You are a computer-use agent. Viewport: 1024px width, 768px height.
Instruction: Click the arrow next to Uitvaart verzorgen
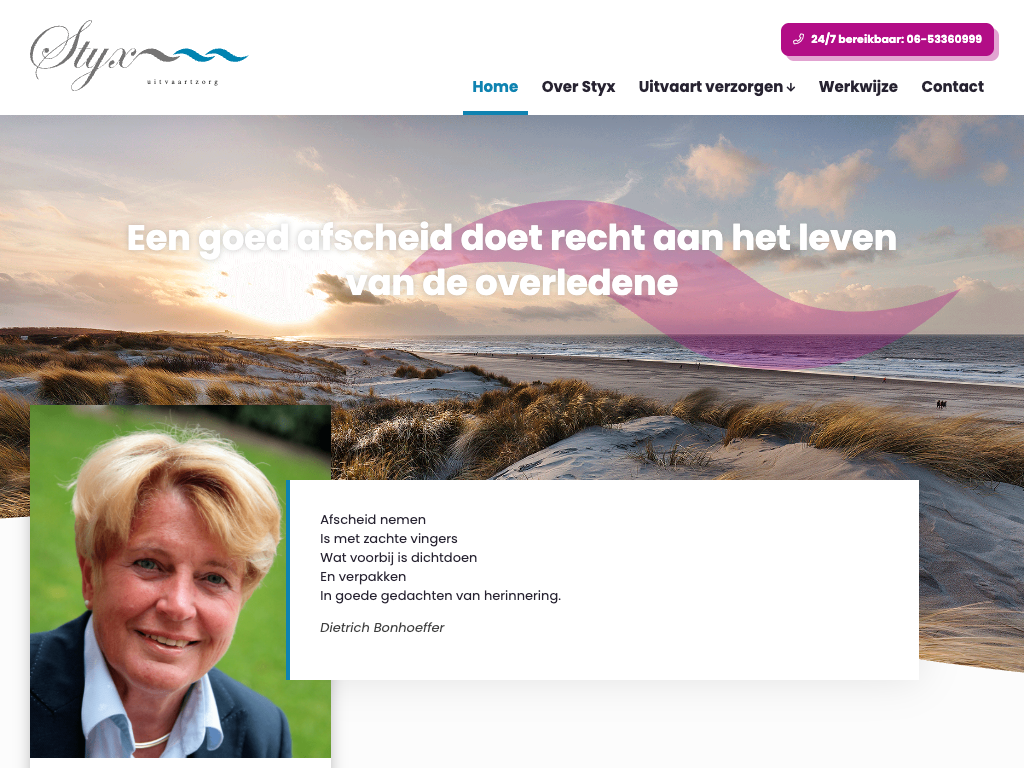791,88
